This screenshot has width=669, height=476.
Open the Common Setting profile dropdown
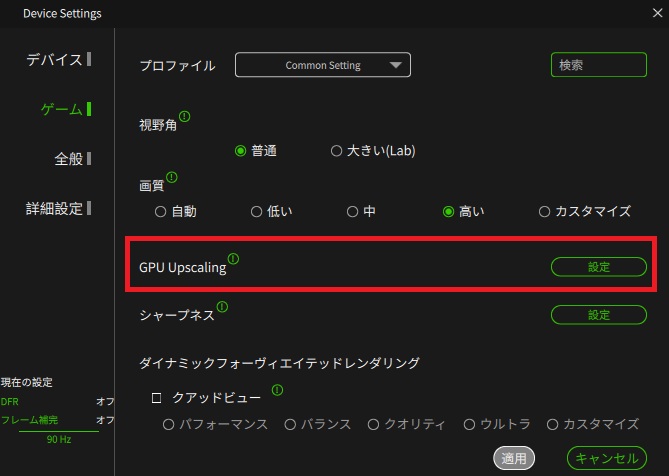(x=322, y=65)
